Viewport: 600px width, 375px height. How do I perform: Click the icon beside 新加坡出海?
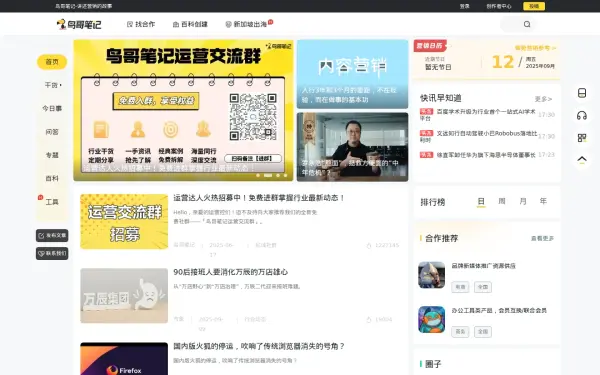pos(228,24)
